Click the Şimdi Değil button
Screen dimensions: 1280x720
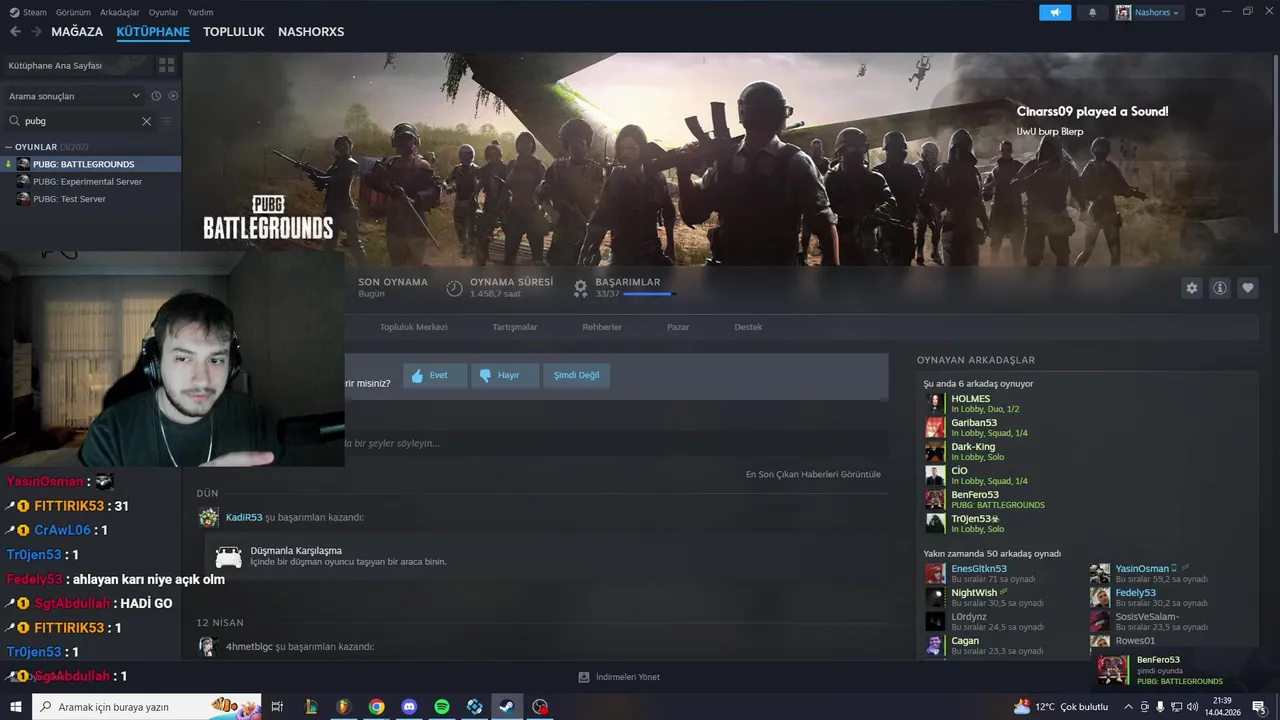[577, 375]
